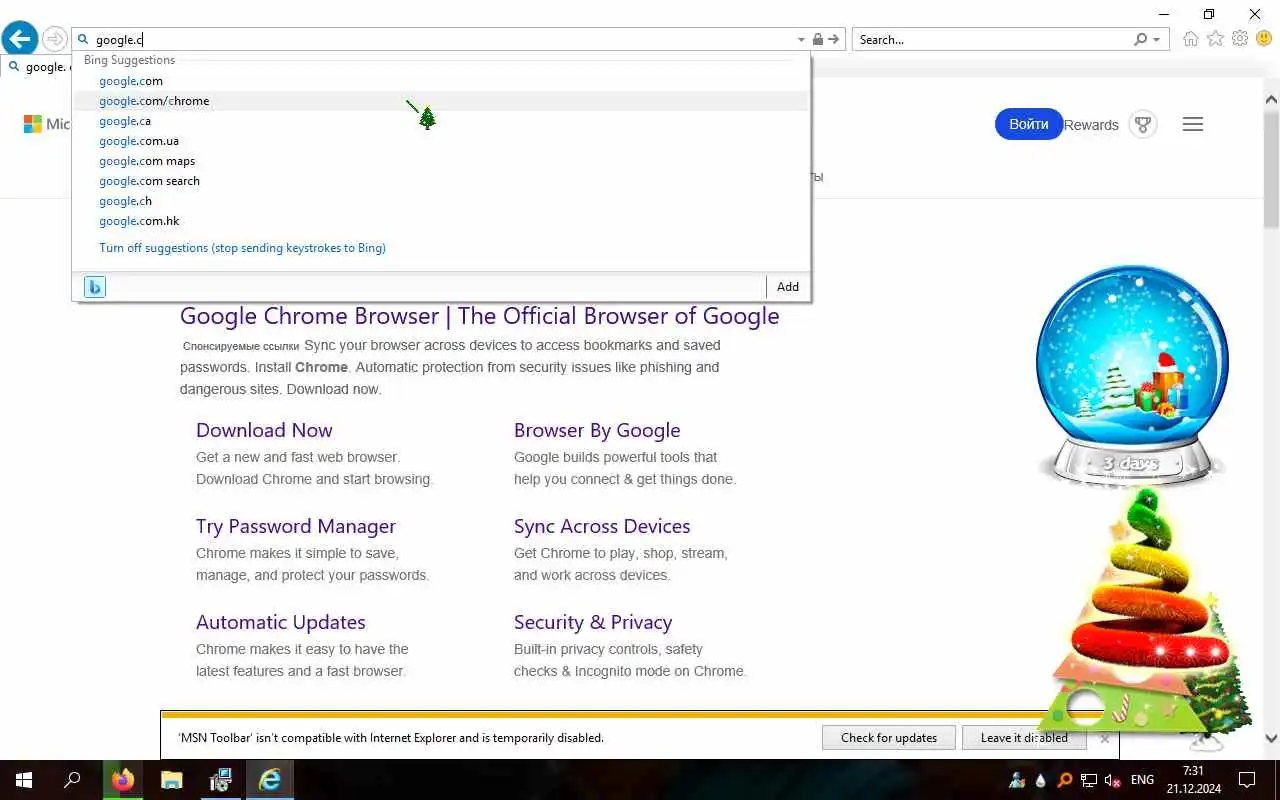
Task: Click the google tab in tab strip
Action: click(36, 67)
